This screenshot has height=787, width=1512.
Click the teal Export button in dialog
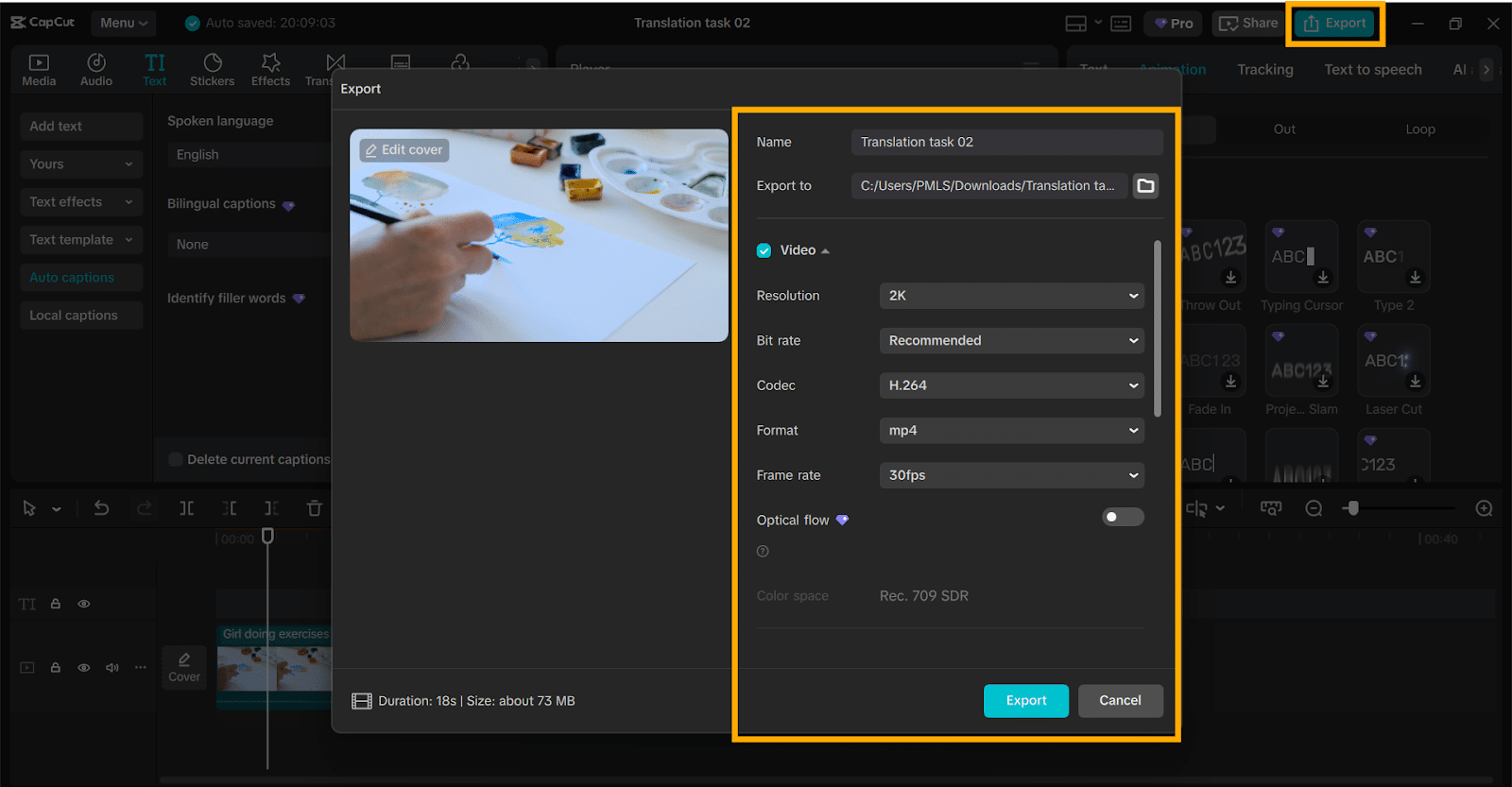point(1026,701)
